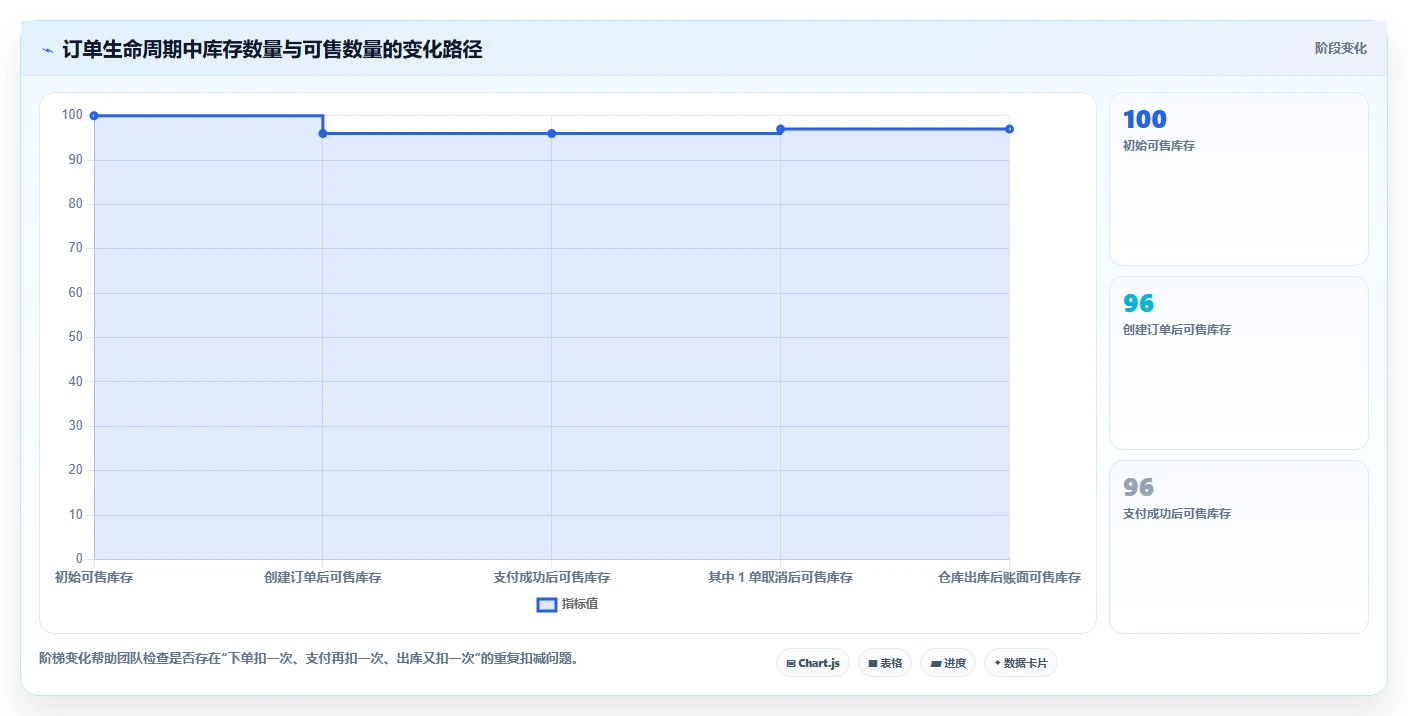Viewport: 1408px width, 716px height.
Task: Click the footnote text about 重复扣减问题
Action: click(309, 658)
